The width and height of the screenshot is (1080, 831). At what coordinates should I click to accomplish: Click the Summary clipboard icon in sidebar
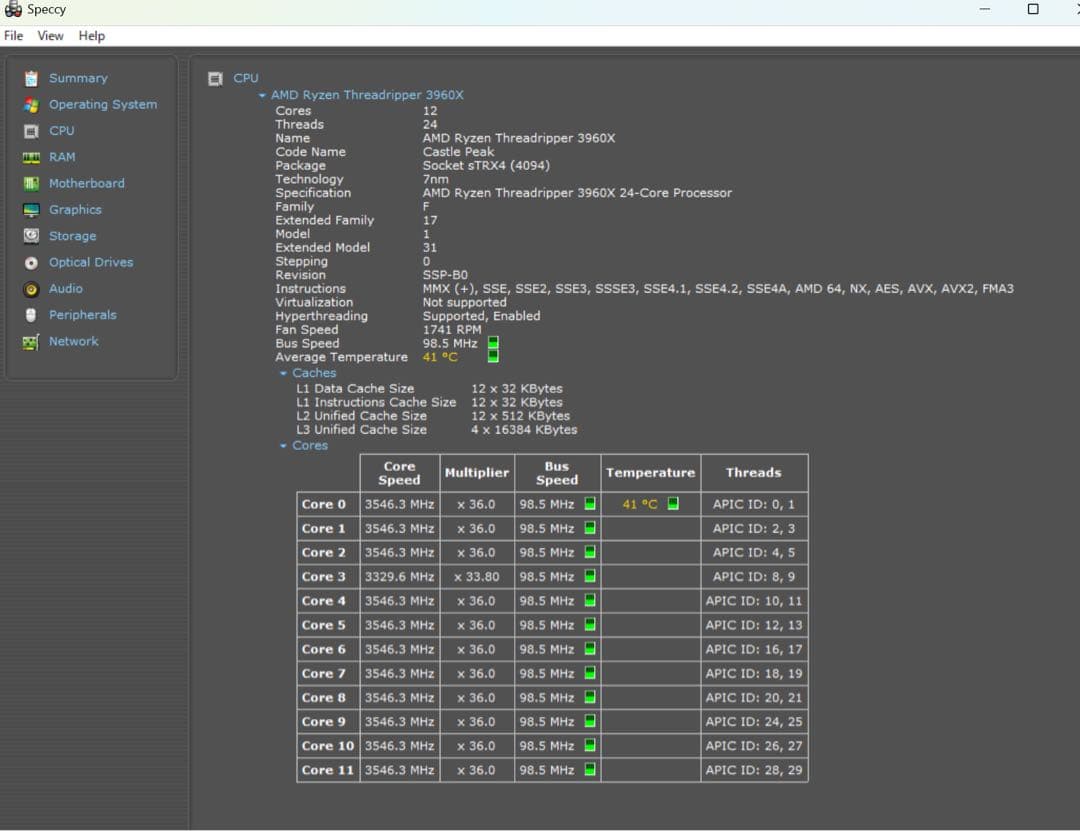coord(31,79)
